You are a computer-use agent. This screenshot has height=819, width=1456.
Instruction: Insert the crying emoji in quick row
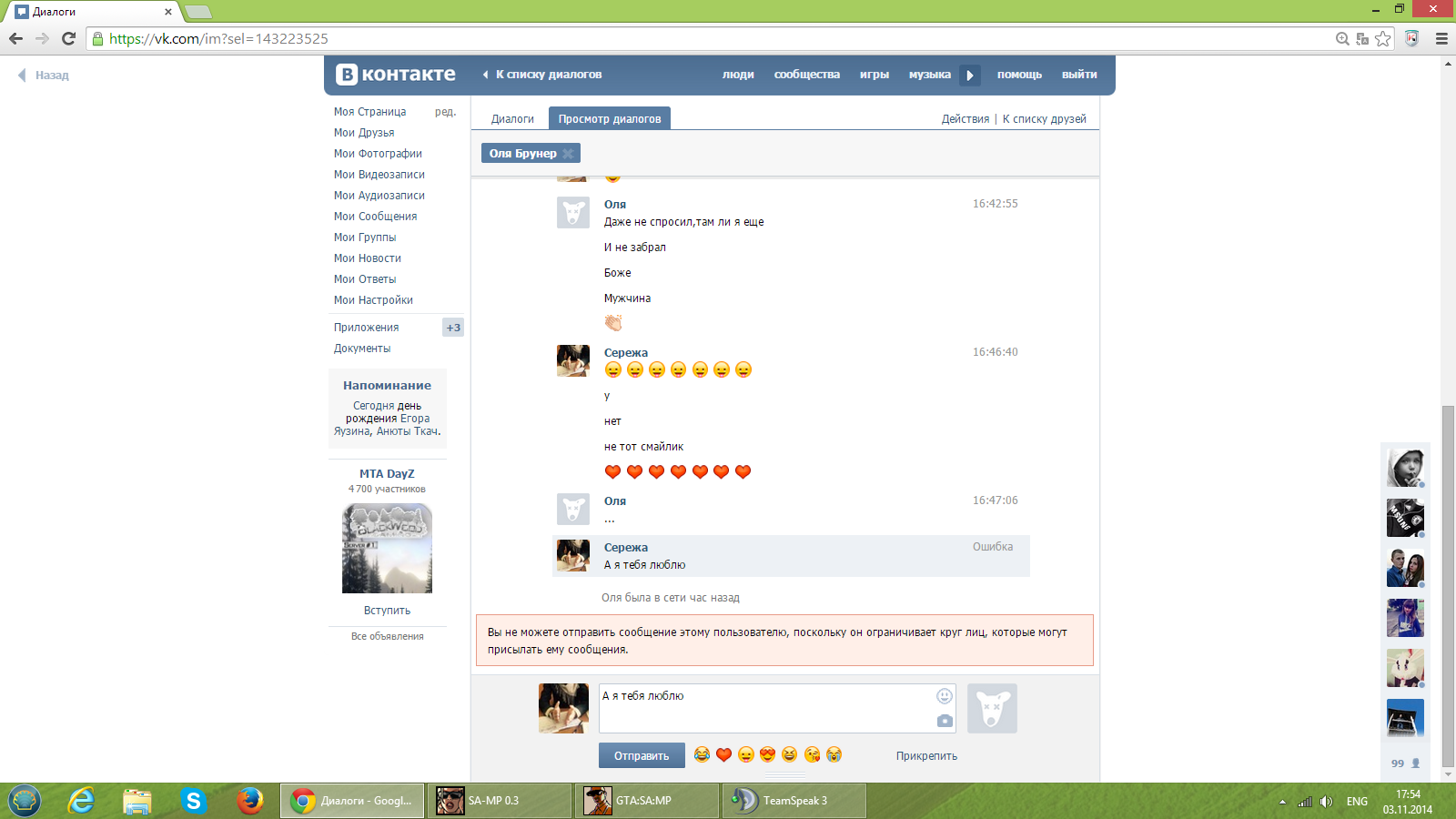[x=834, y=754]
